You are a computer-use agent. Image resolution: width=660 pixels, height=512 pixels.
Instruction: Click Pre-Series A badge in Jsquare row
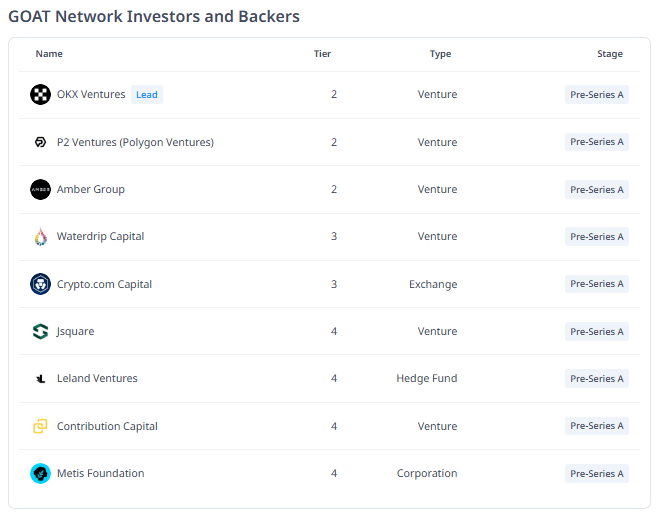(x=597, y=332)
